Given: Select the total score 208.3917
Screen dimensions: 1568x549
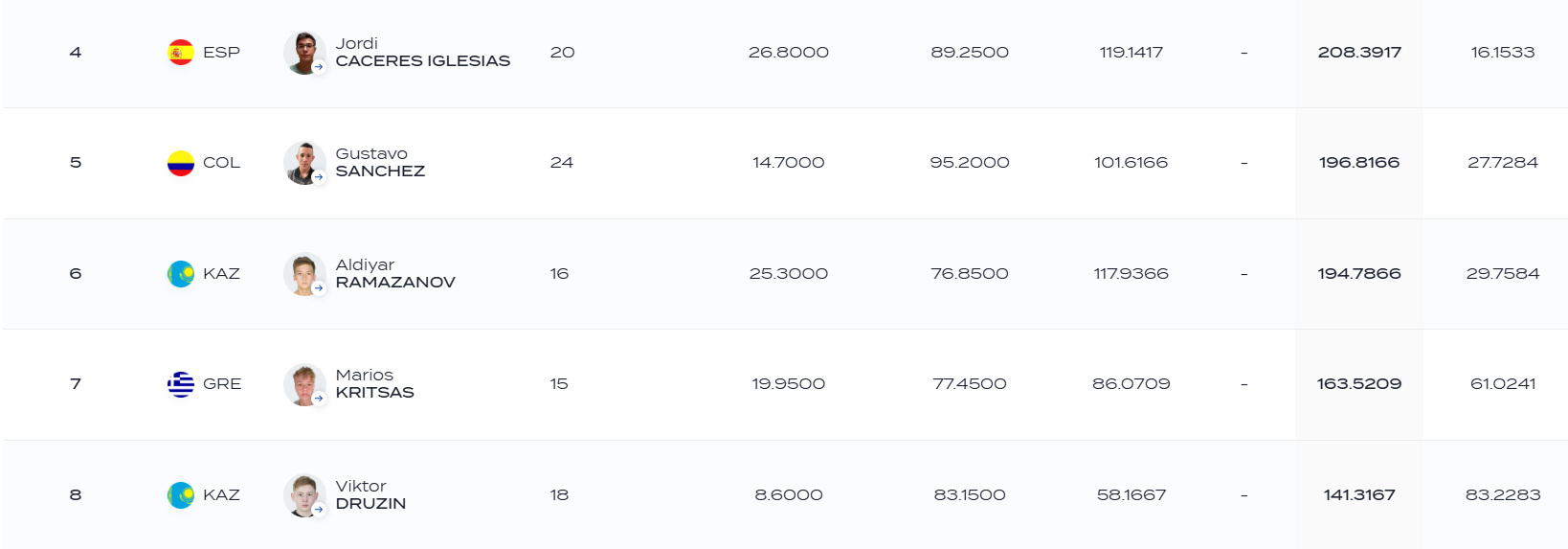Looking at the screenshot, I should point(1359,53).
